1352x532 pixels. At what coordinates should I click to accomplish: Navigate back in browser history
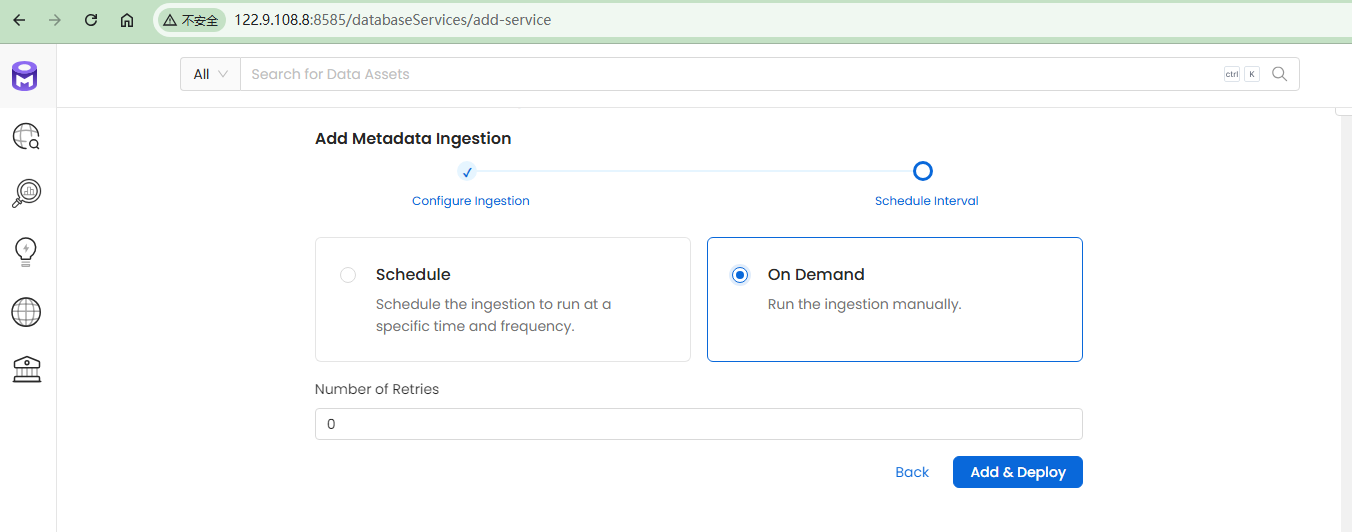[19, 20]
